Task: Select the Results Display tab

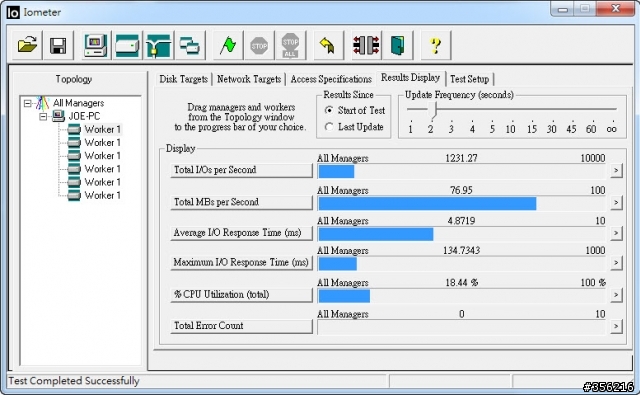Action: coord(410,78)
